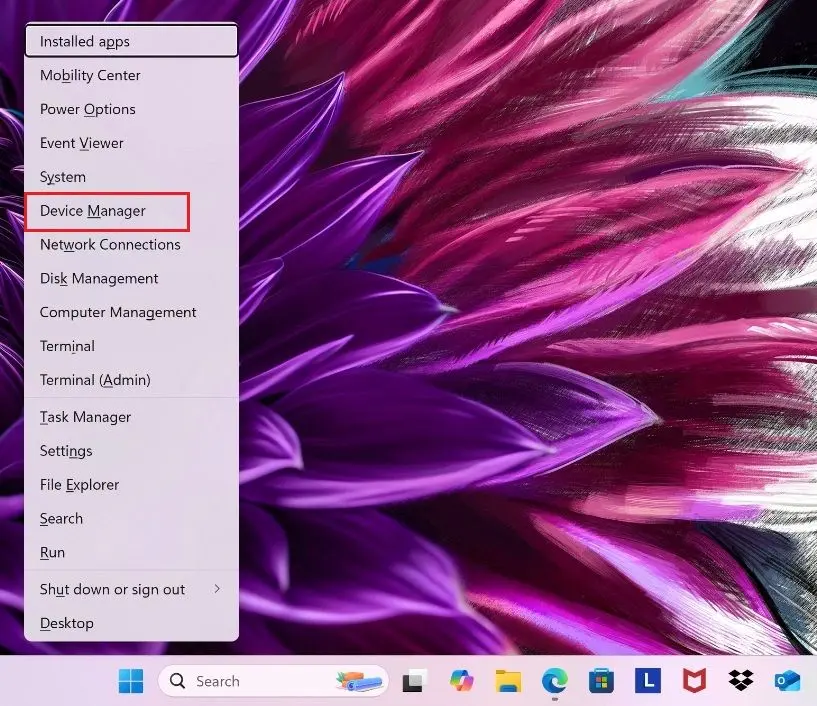Open McAfee from the taskbar
The height and width of the screenshot is (706, 817).
pyautogui.click(x=694, y=681)
